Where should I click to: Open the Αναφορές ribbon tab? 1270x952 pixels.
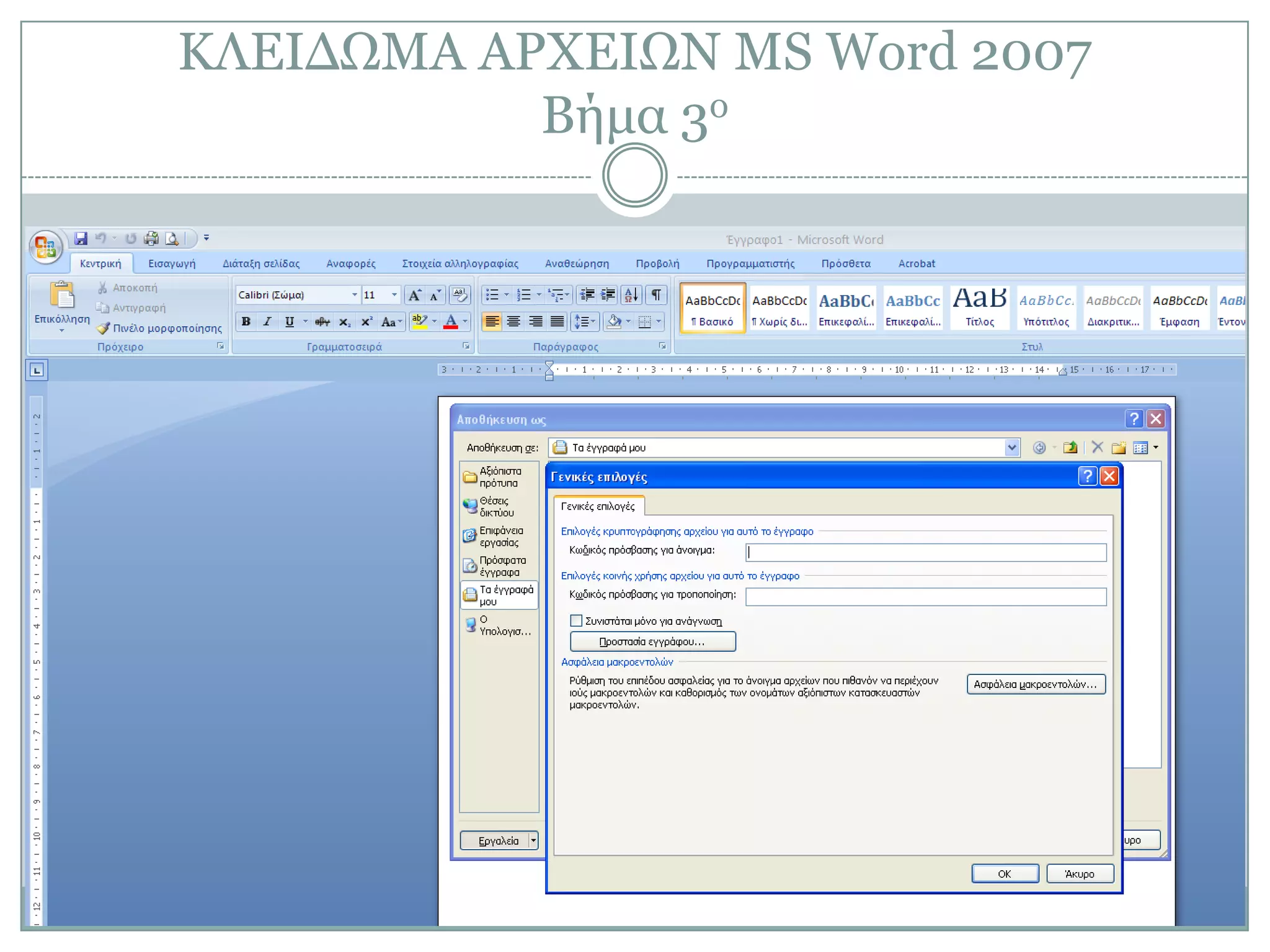pyautogui.click(x=351, y=263)
